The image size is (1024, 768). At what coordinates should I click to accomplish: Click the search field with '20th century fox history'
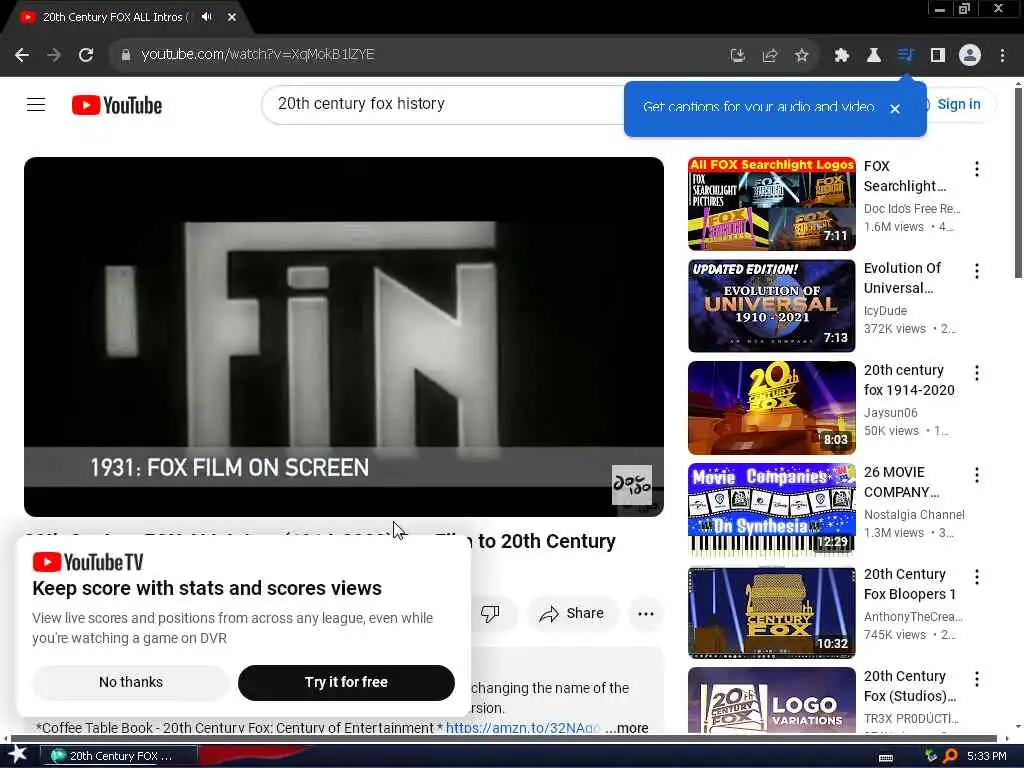click(444, 104)
